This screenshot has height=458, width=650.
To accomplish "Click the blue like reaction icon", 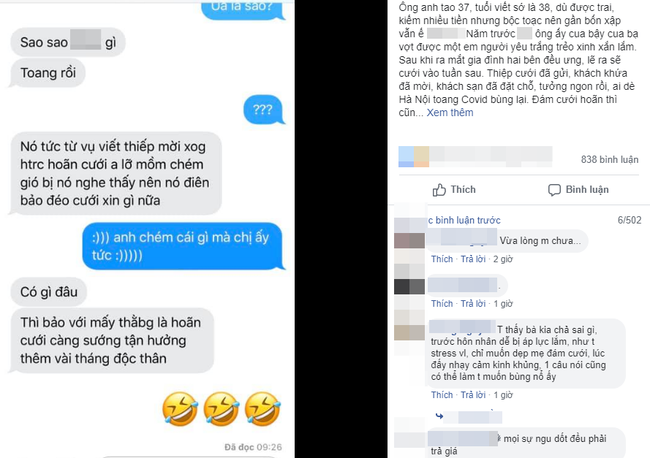I will point(406,157).
